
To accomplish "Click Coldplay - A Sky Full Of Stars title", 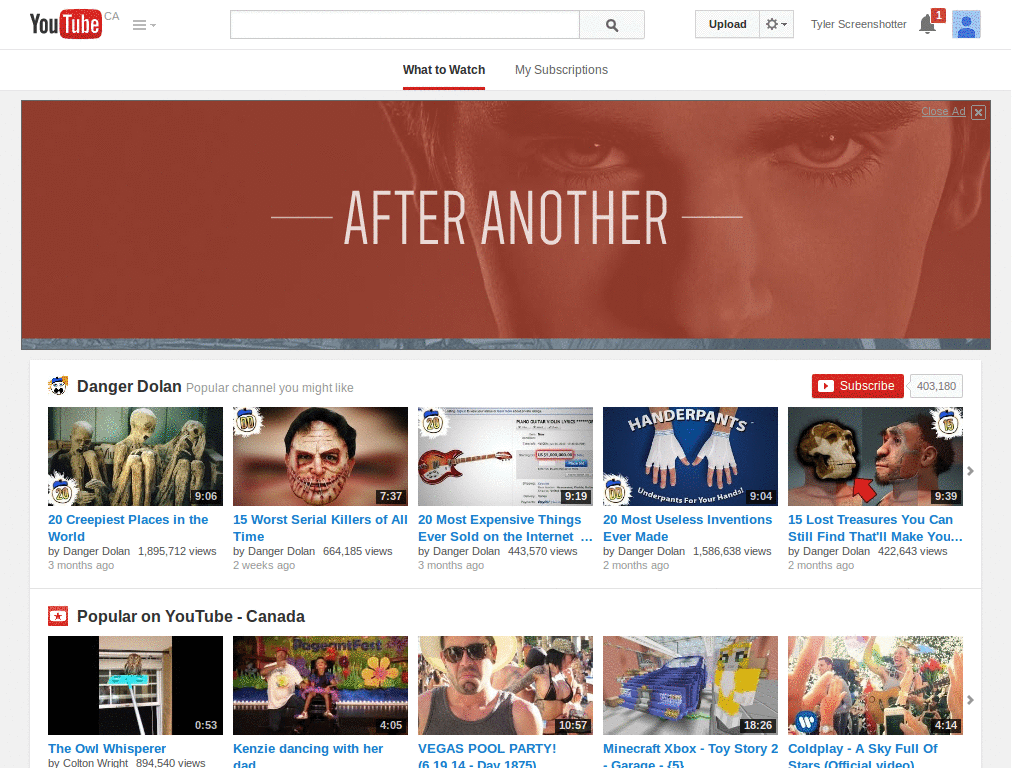I will 863,755.
